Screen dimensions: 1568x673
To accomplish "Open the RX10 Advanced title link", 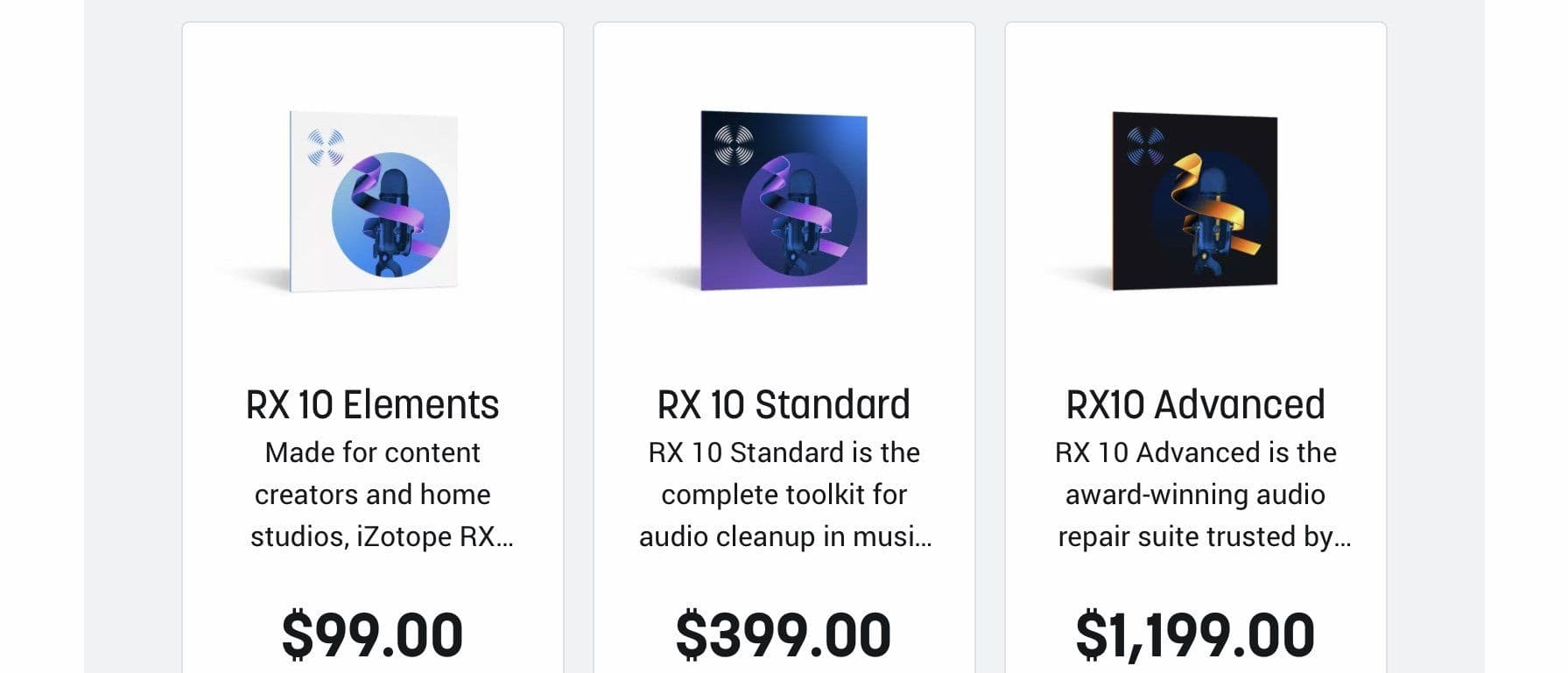I will click(x=1195, y=404).
